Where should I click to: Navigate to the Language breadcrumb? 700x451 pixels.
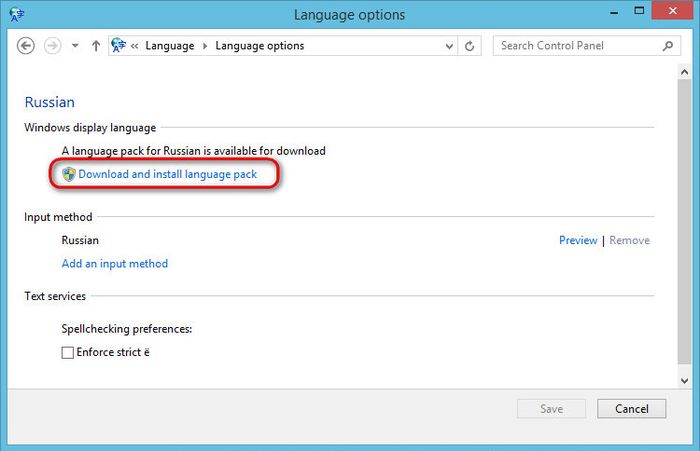point(169,46)
